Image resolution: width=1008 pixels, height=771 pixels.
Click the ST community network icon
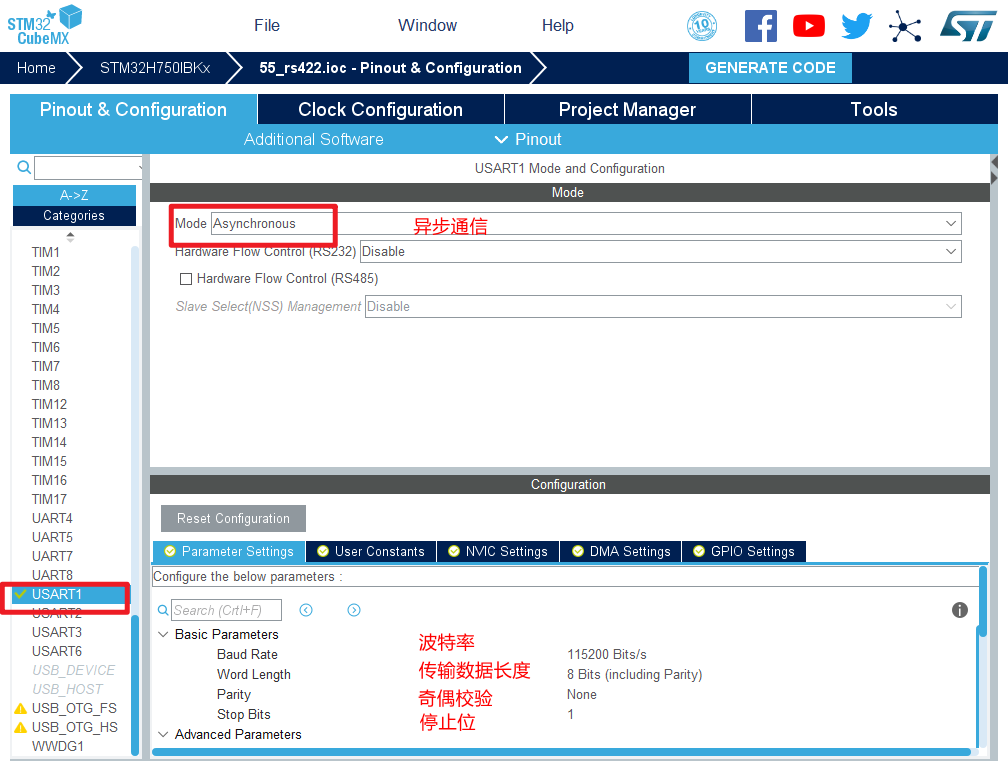tap(905, 26)
